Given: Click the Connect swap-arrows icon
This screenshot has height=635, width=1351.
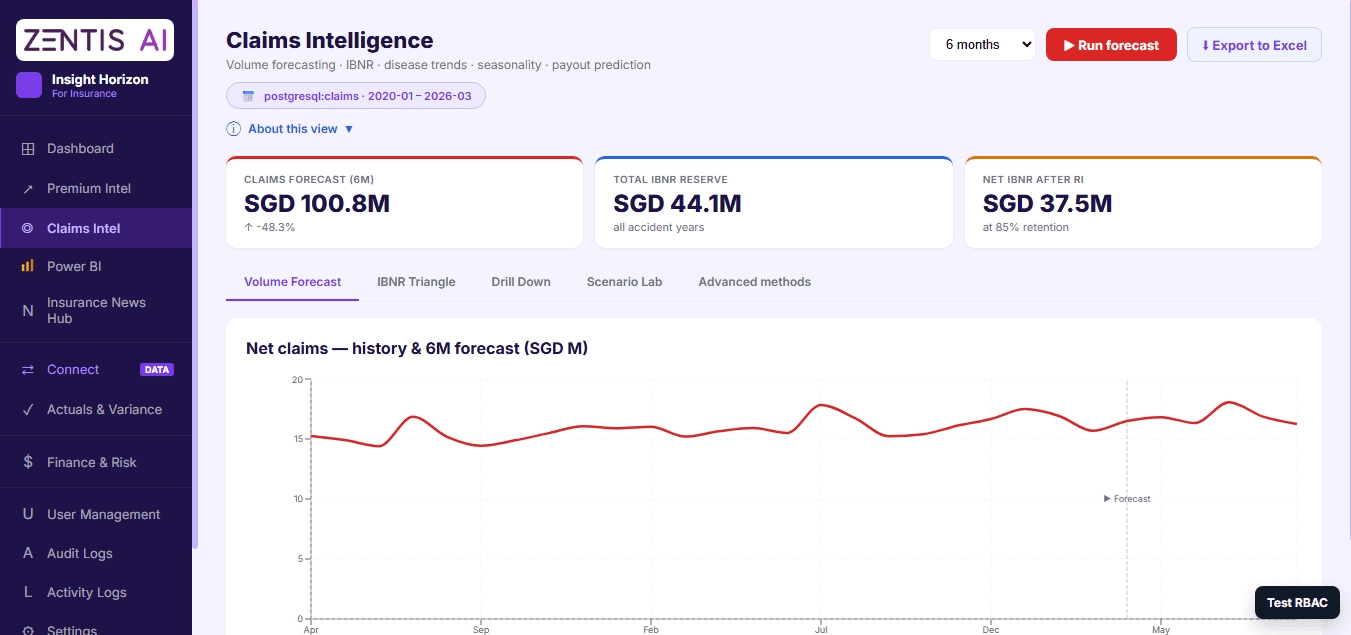Looking at the screenshot, I should 28,370.
